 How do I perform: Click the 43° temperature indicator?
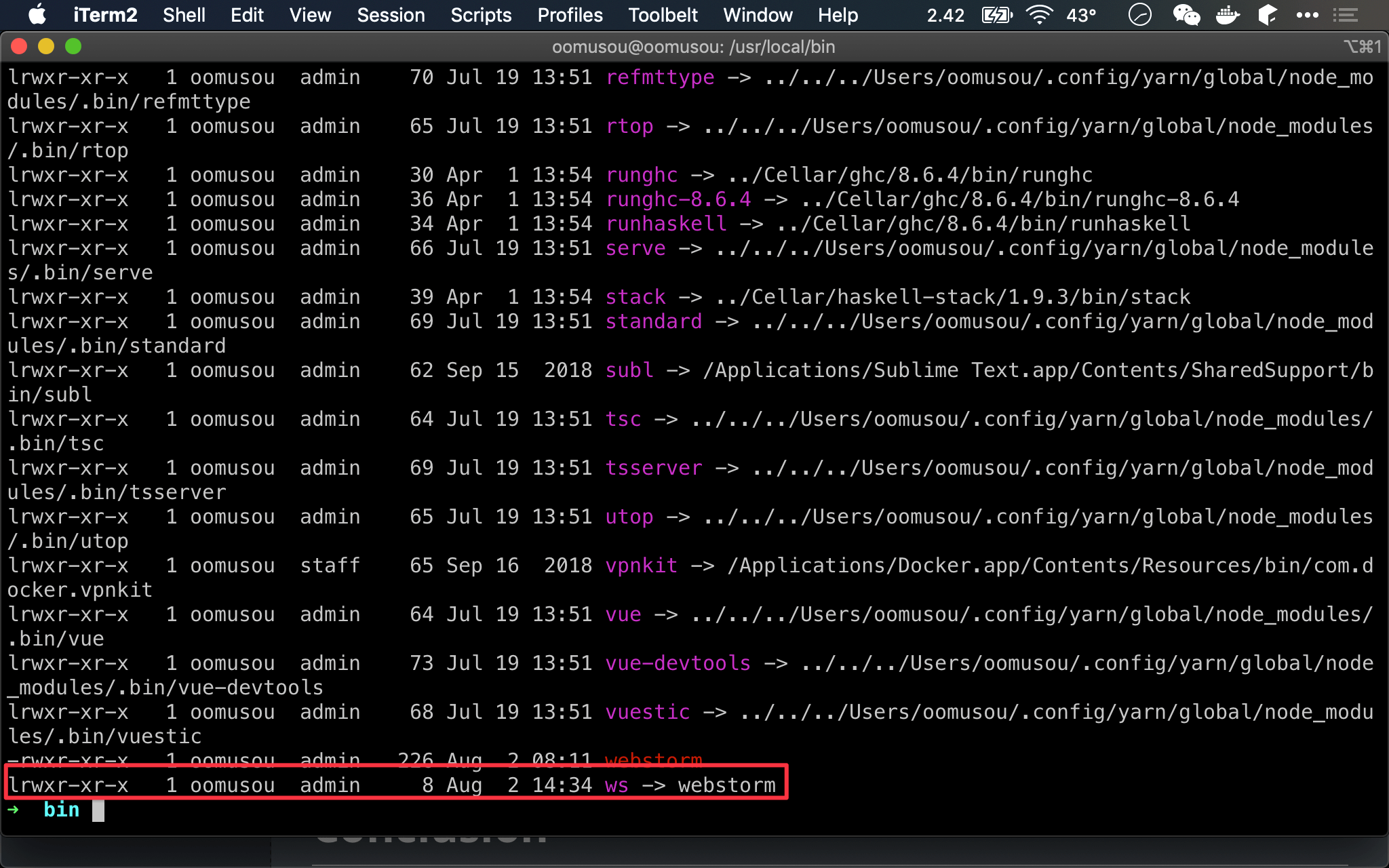coord(1081,15)
